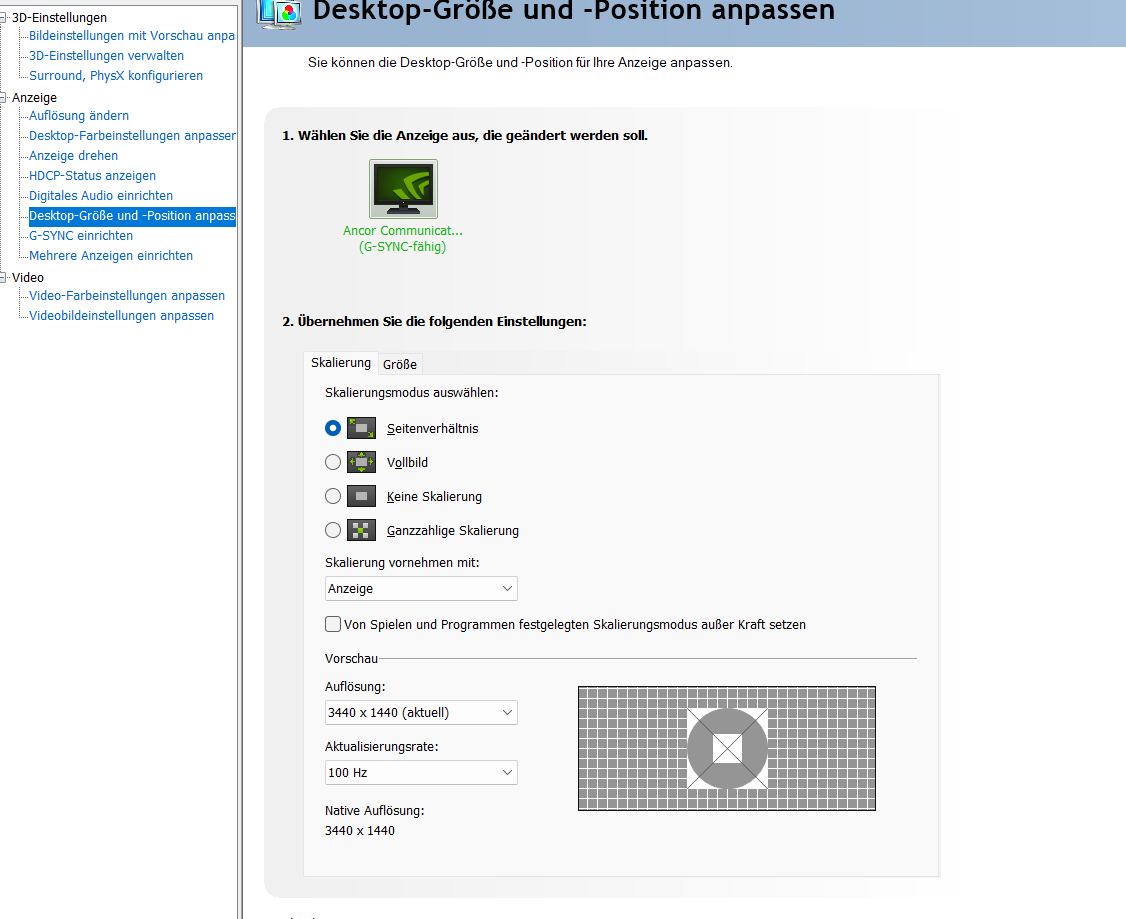Click the Ganzzahlige Skalierung mode icon
1126x919 pixels.
pyautogui.click(x=361, y=530)
